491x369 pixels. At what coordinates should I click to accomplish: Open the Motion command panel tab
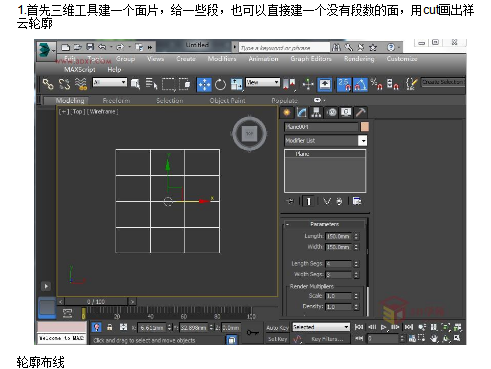tap(331, 113)
